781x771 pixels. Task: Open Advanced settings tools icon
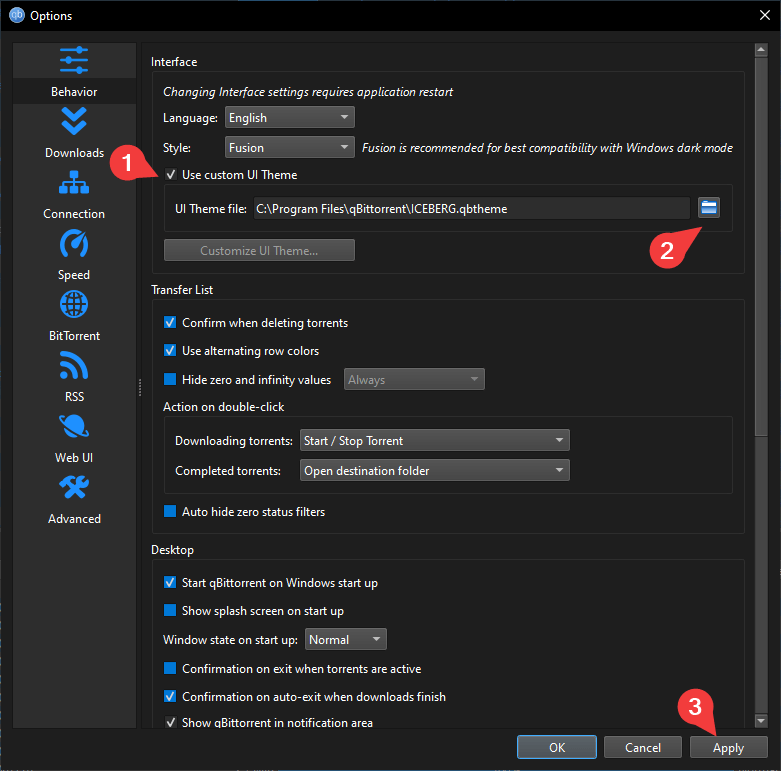[74, 488]
